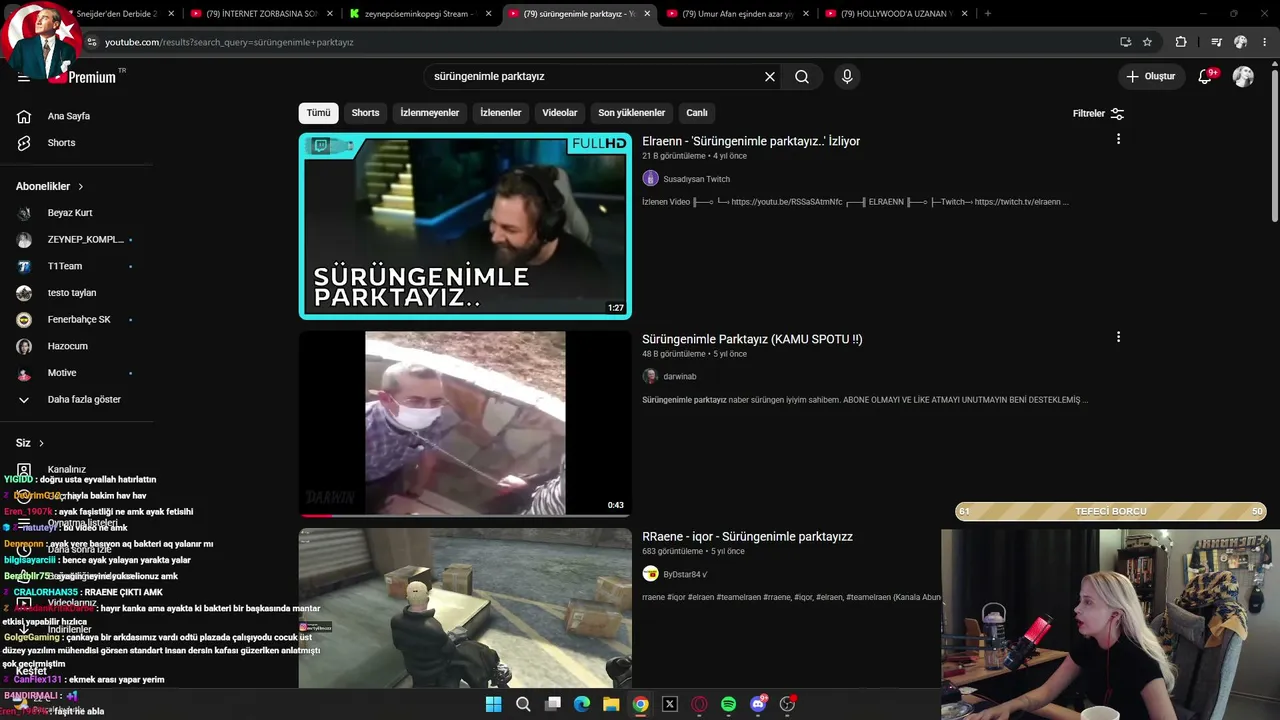Image resolution: width=1280 pixels, height=720 pixels.
Task: Open options menu for Elraenn video
Action: [1118, 140]
